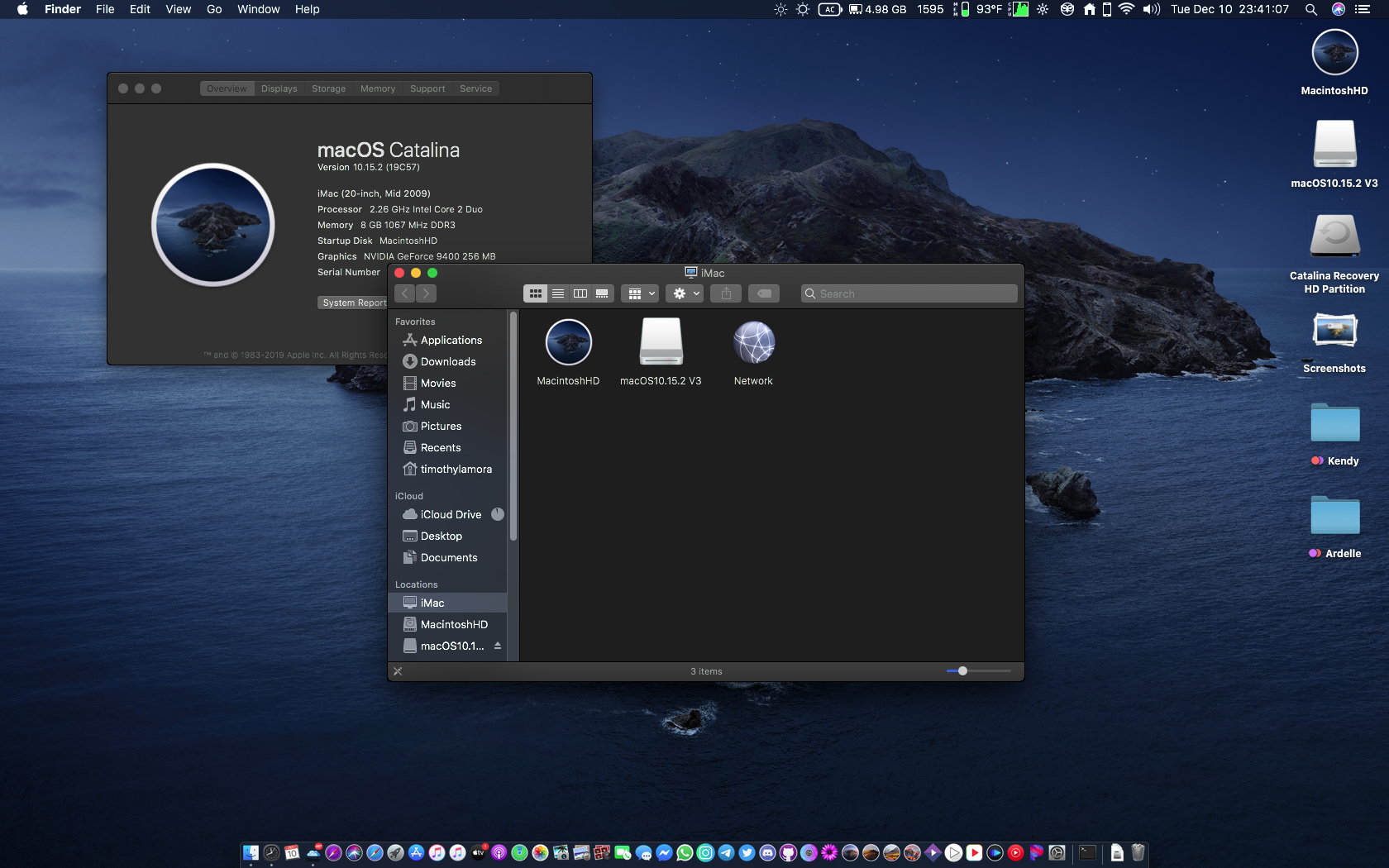
Task: Click the System Report button
Action: 353,303
